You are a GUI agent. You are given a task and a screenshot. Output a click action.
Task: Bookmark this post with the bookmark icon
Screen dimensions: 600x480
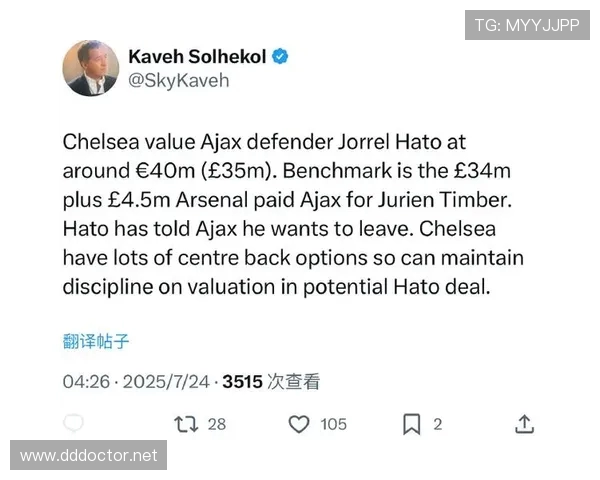pos(411,424)
